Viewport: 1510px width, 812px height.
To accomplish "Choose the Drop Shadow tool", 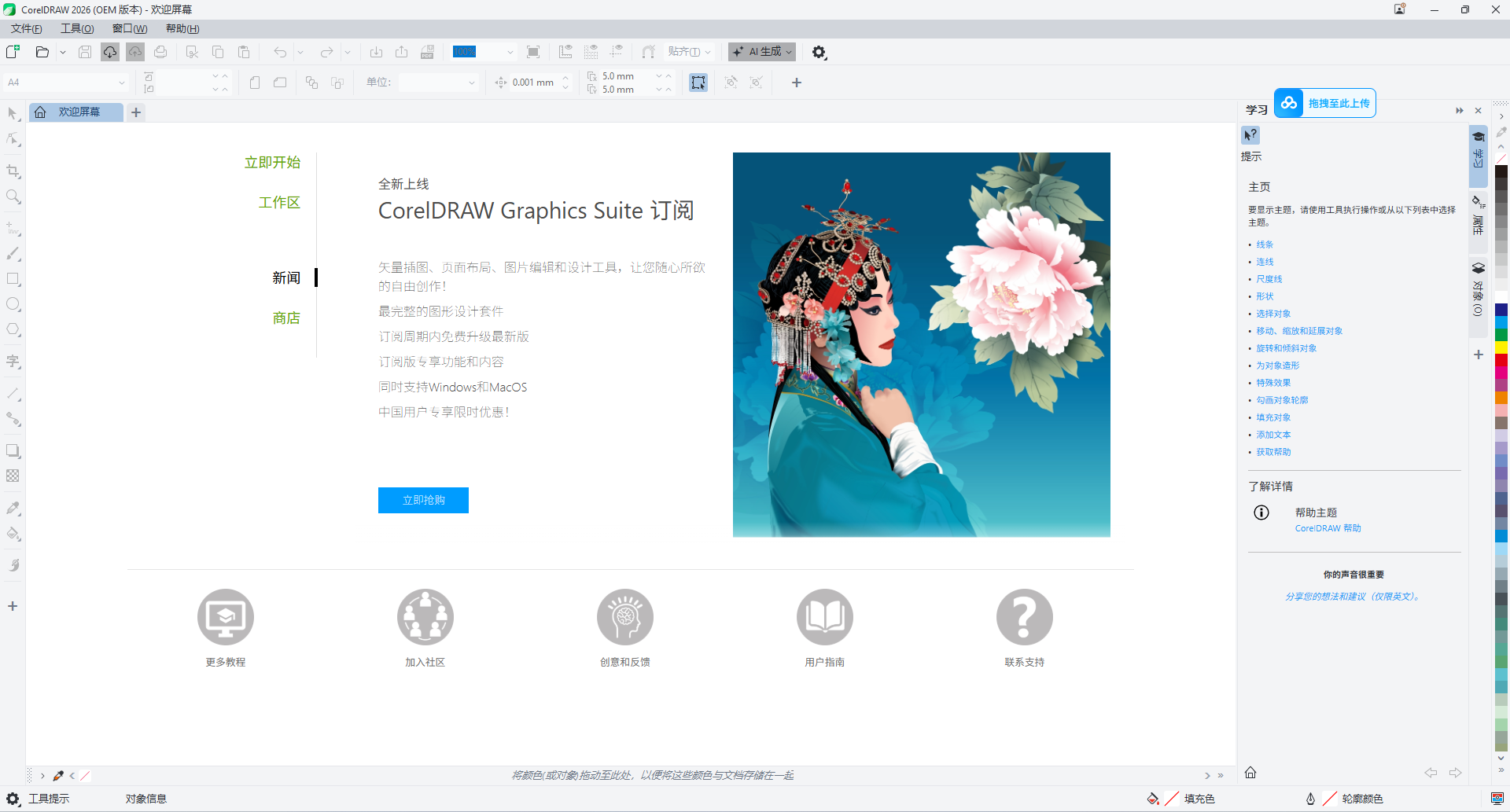I will (x=13, y=450).
